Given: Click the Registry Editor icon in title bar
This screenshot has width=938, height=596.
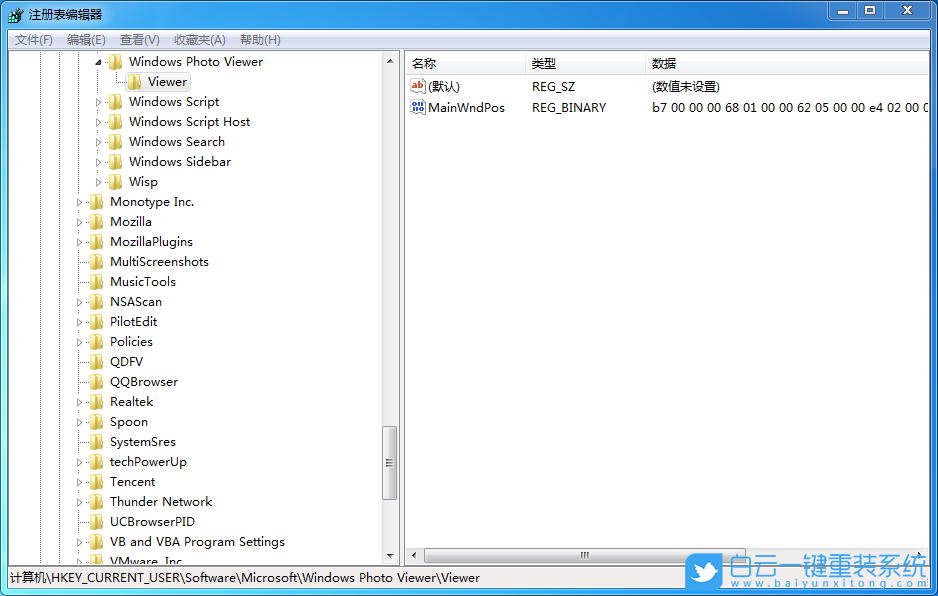Looking at the screenshot, I should click(x=15, y=13).
